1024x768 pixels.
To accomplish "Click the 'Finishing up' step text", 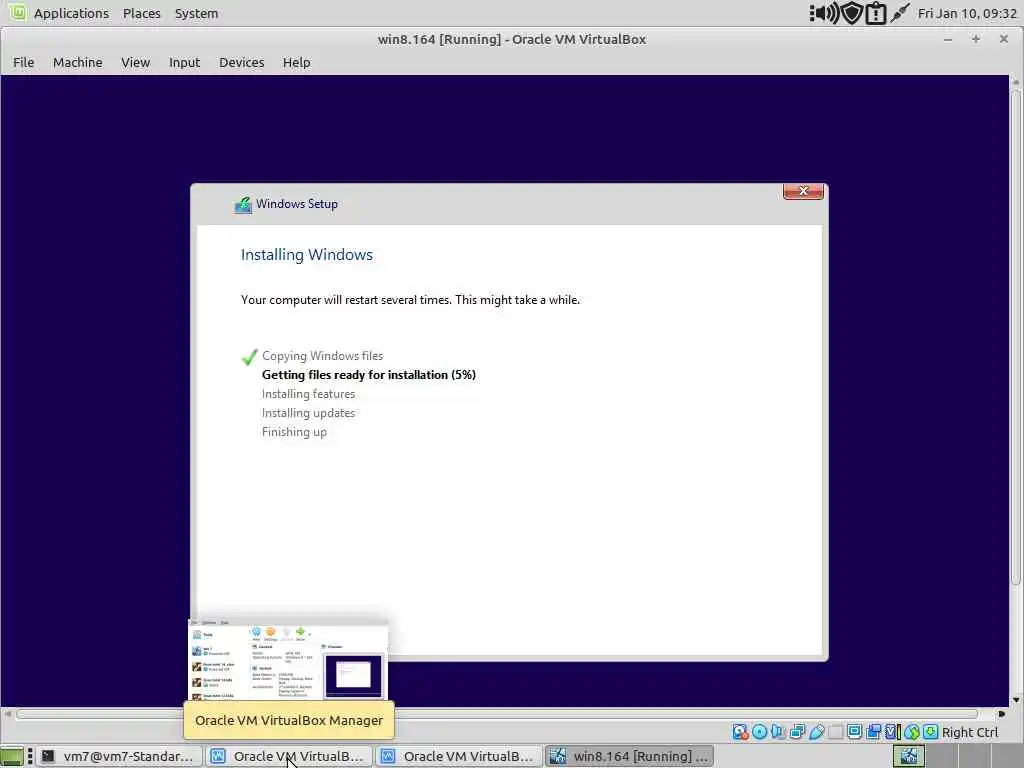I will point(295,432).
